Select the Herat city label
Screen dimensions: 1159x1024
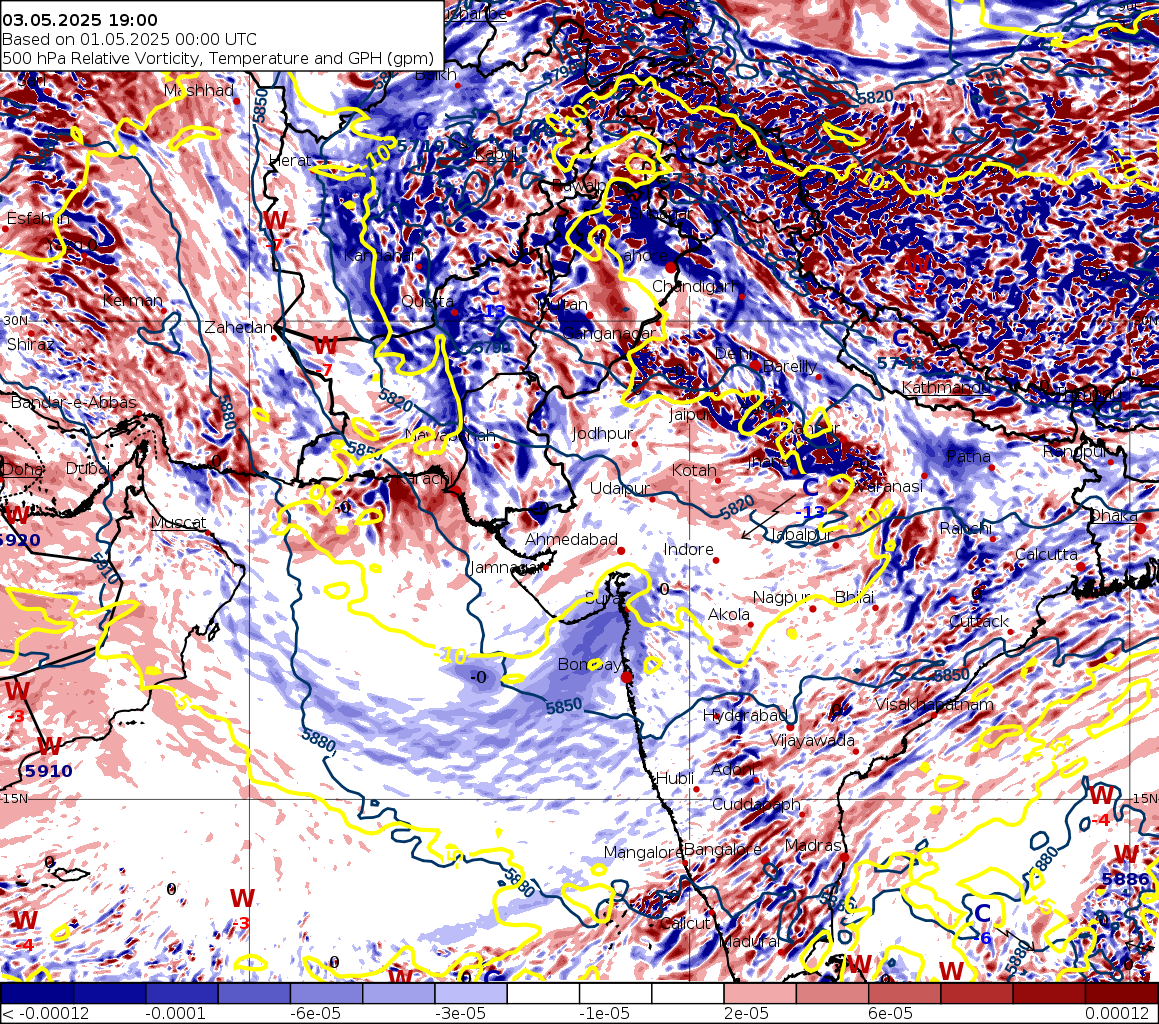(x=290, y=160)
